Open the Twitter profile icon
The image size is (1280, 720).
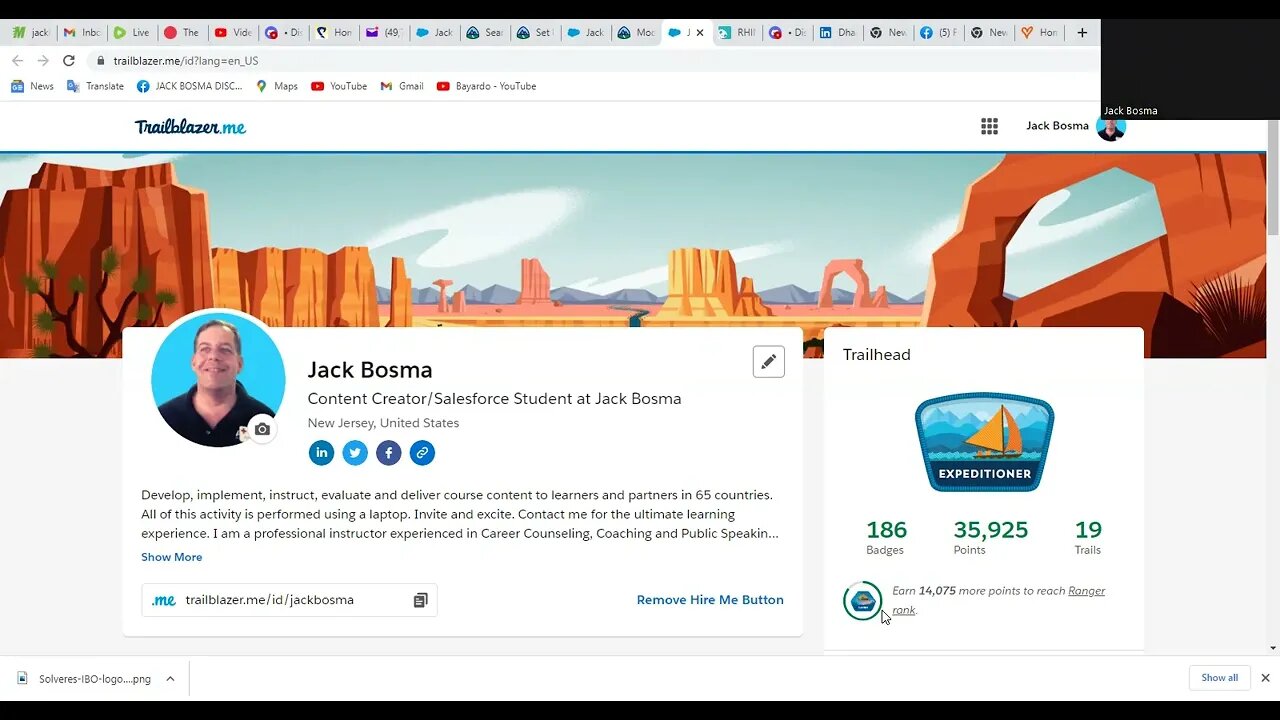[x=355, y=453]
